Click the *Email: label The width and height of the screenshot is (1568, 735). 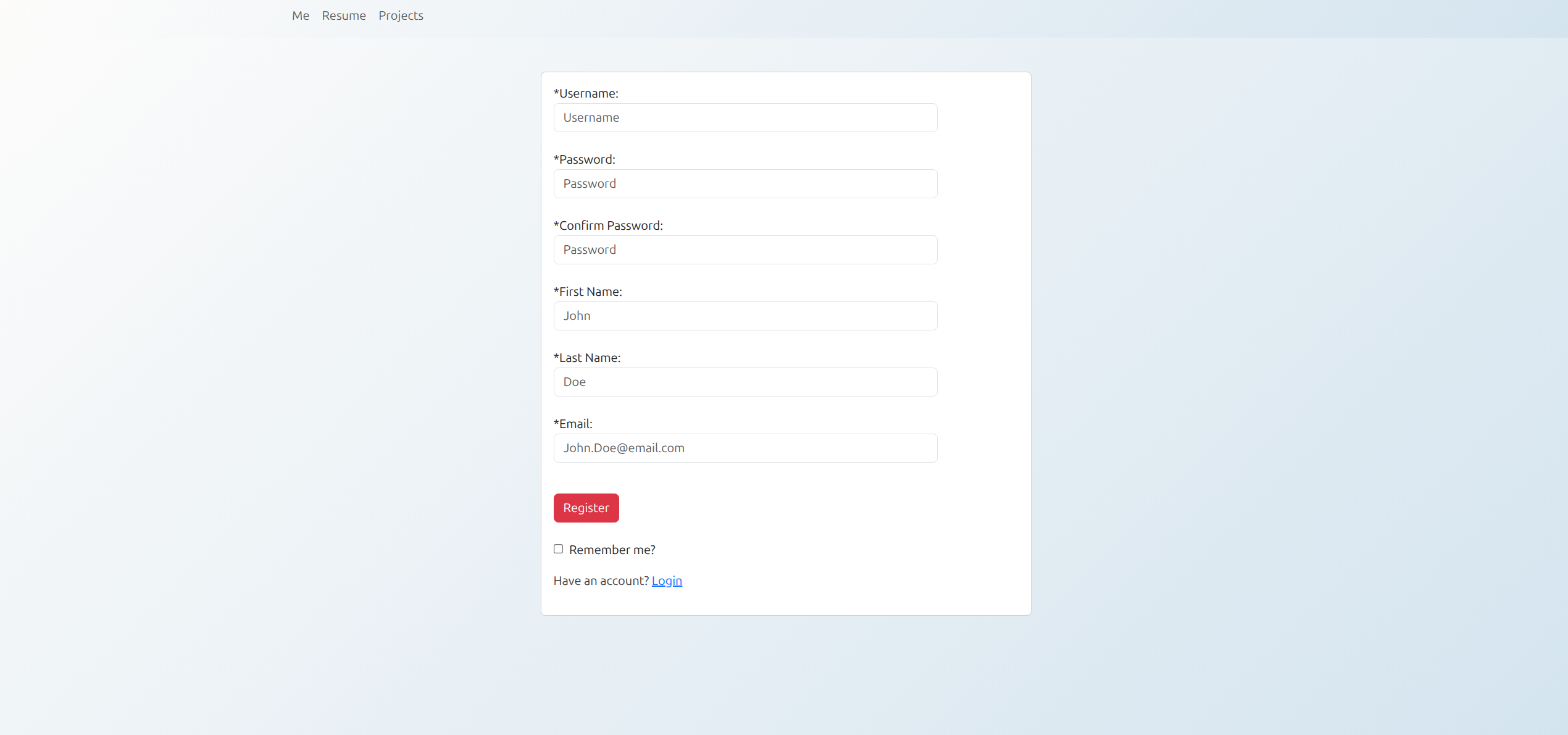tap(573, 424)
